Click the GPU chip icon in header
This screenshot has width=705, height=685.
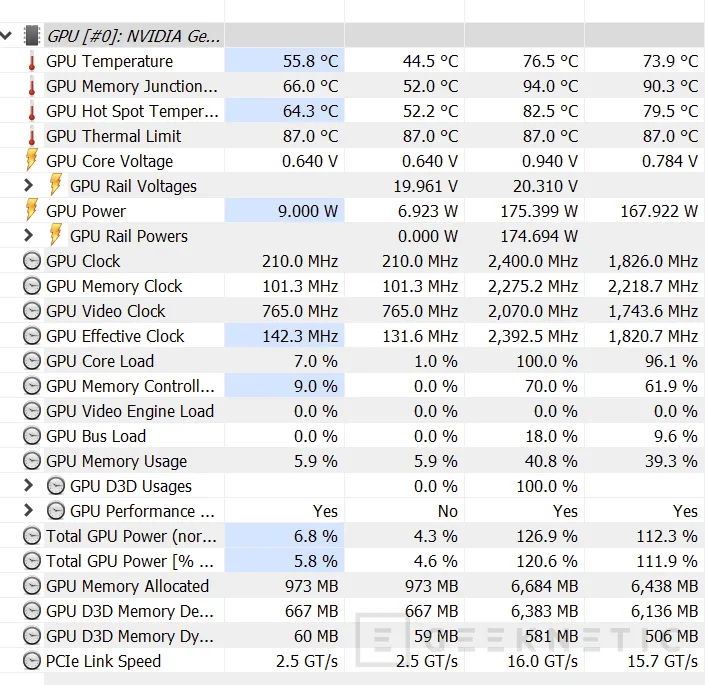point(32,36)
